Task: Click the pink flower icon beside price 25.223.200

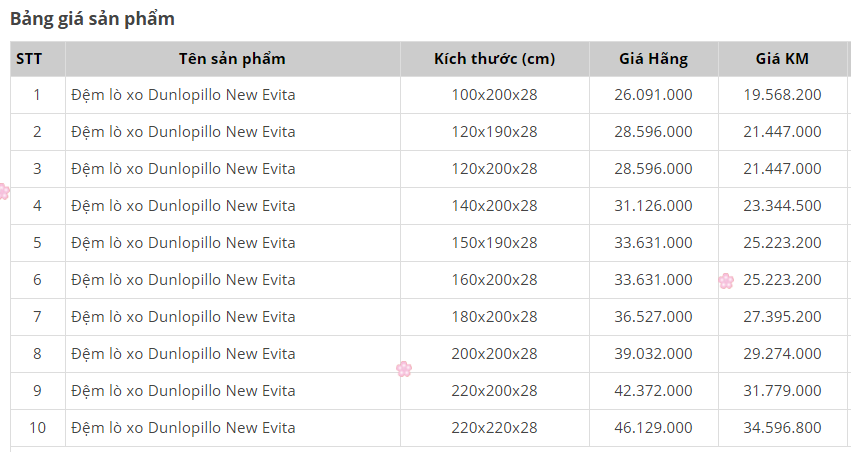Action: 726,281
